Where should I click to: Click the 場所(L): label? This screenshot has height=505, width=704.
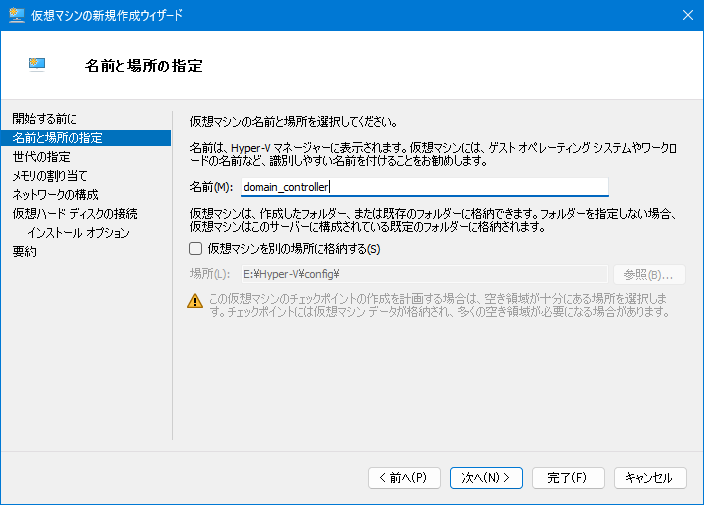(x=210, y=274)
